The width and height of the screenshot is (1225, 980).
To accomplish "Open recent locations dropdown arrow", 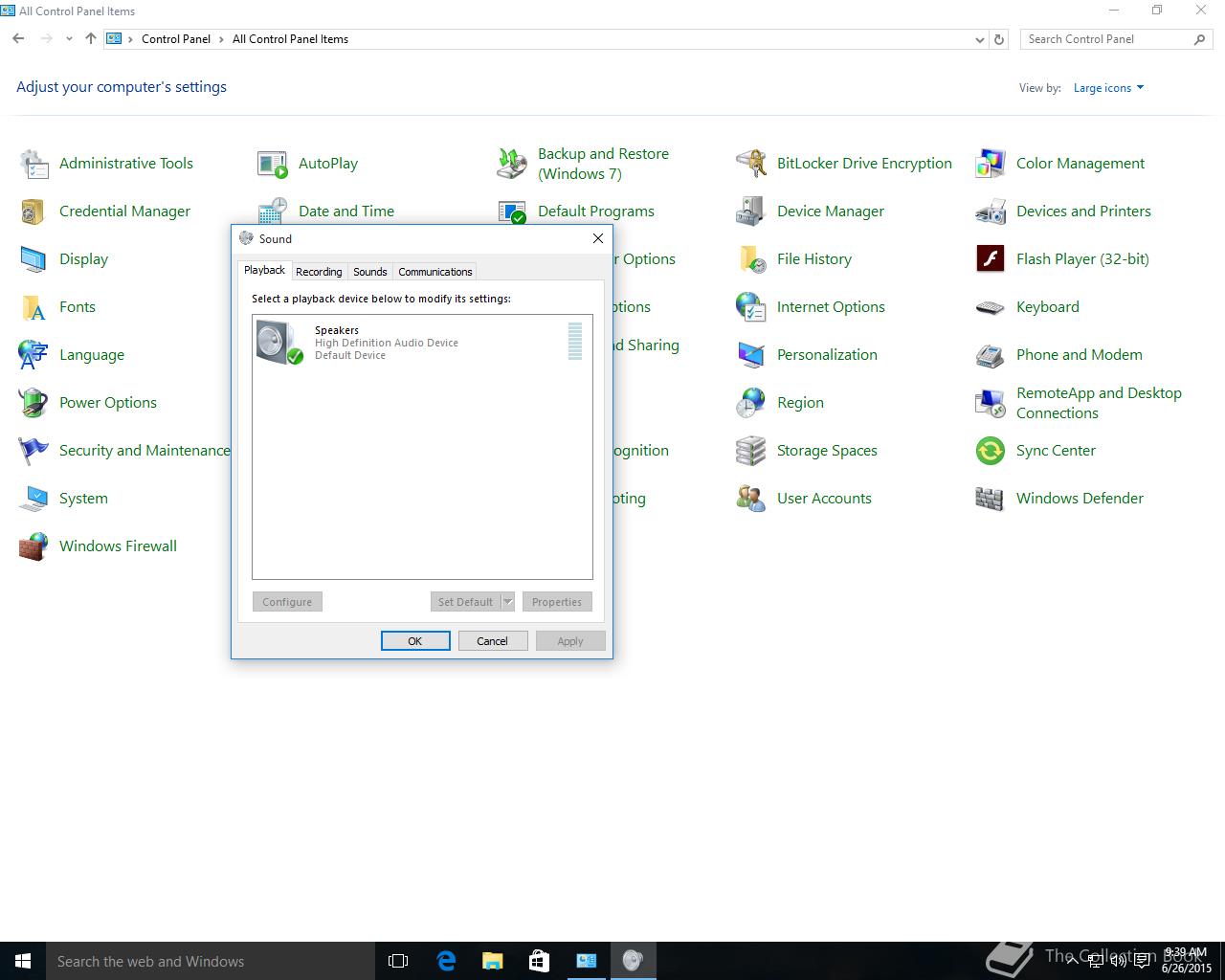I will (69, 39).
